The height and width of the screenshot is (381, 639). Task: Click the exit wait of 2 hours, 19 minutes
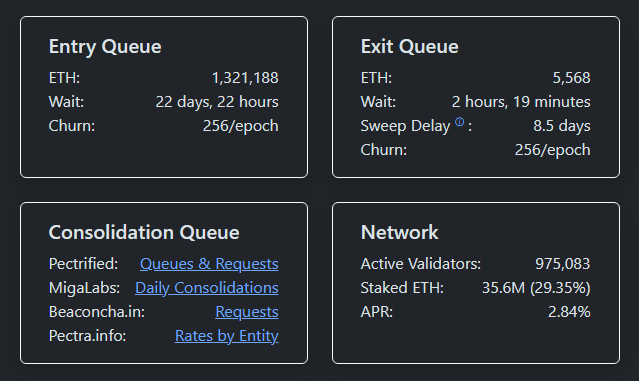pos(521,102)
